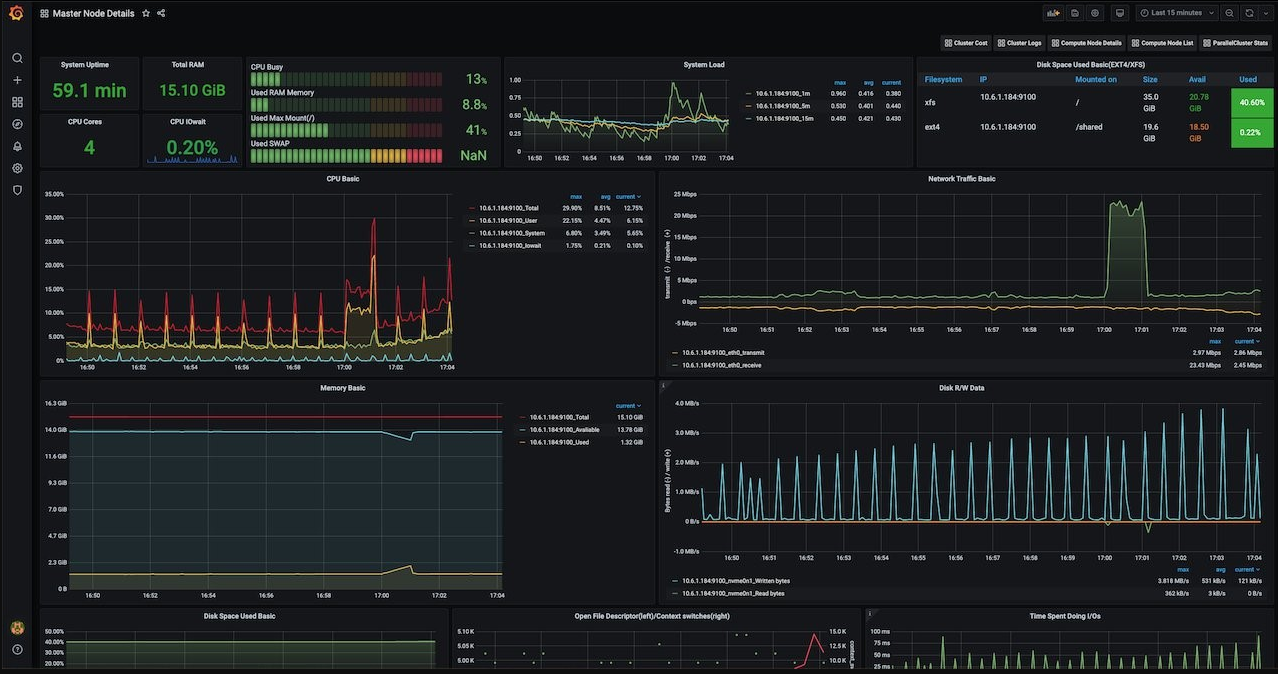Open the Alerting bell icon
Image resolution: width=1278 pixels, height=674 pixels.
click(x=17, y=146)
